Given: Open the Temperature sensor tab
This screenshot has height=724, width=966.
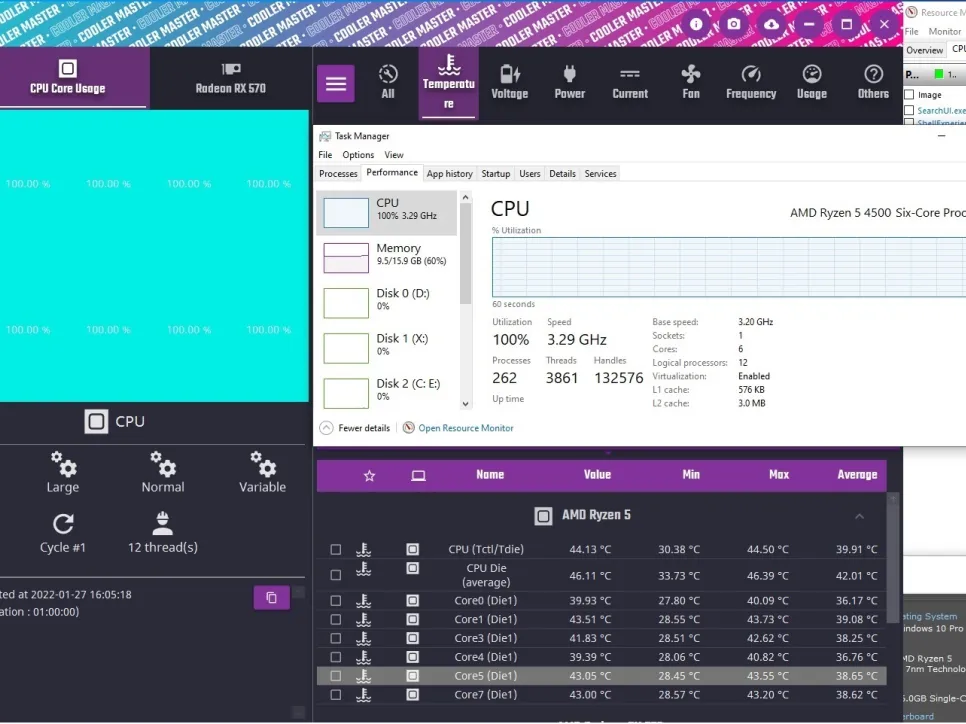Looking at the screenshot, I should [448, 83].
